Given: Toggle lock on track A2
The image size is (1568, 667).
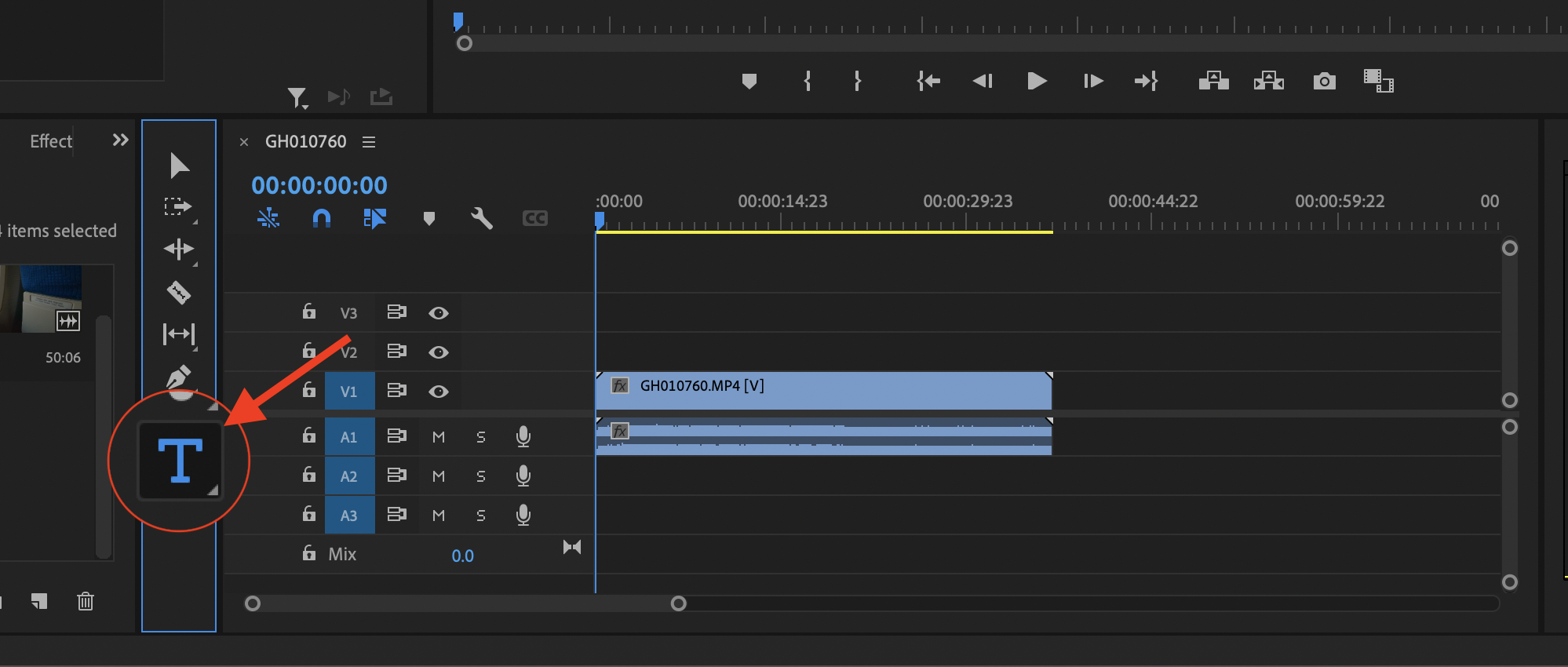Looking at the screenshot, I should tap(309, 475).
